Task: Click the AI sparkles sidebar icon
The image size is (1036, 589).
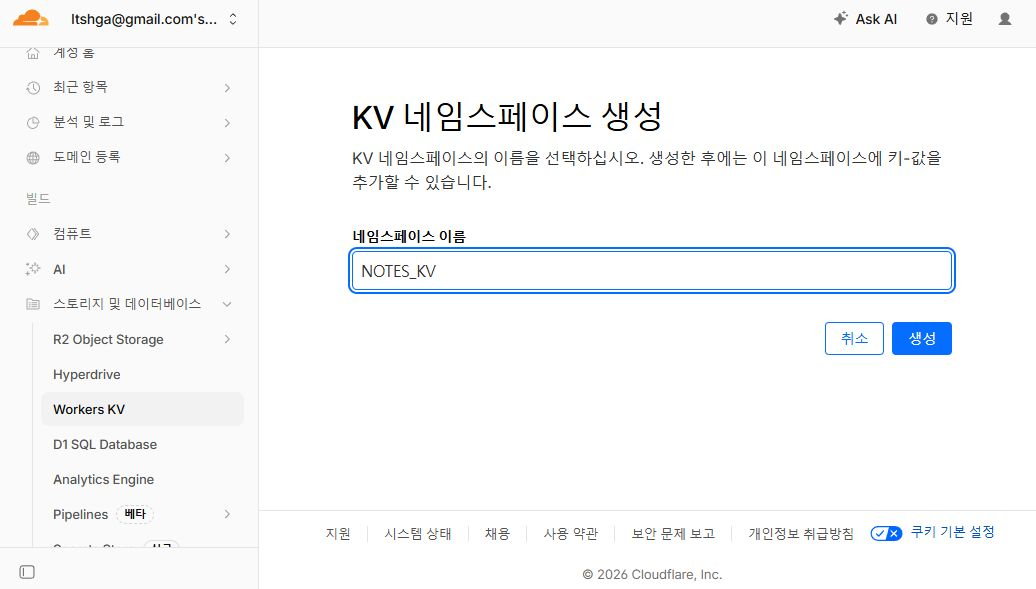Action: click(x=33, y=269)
